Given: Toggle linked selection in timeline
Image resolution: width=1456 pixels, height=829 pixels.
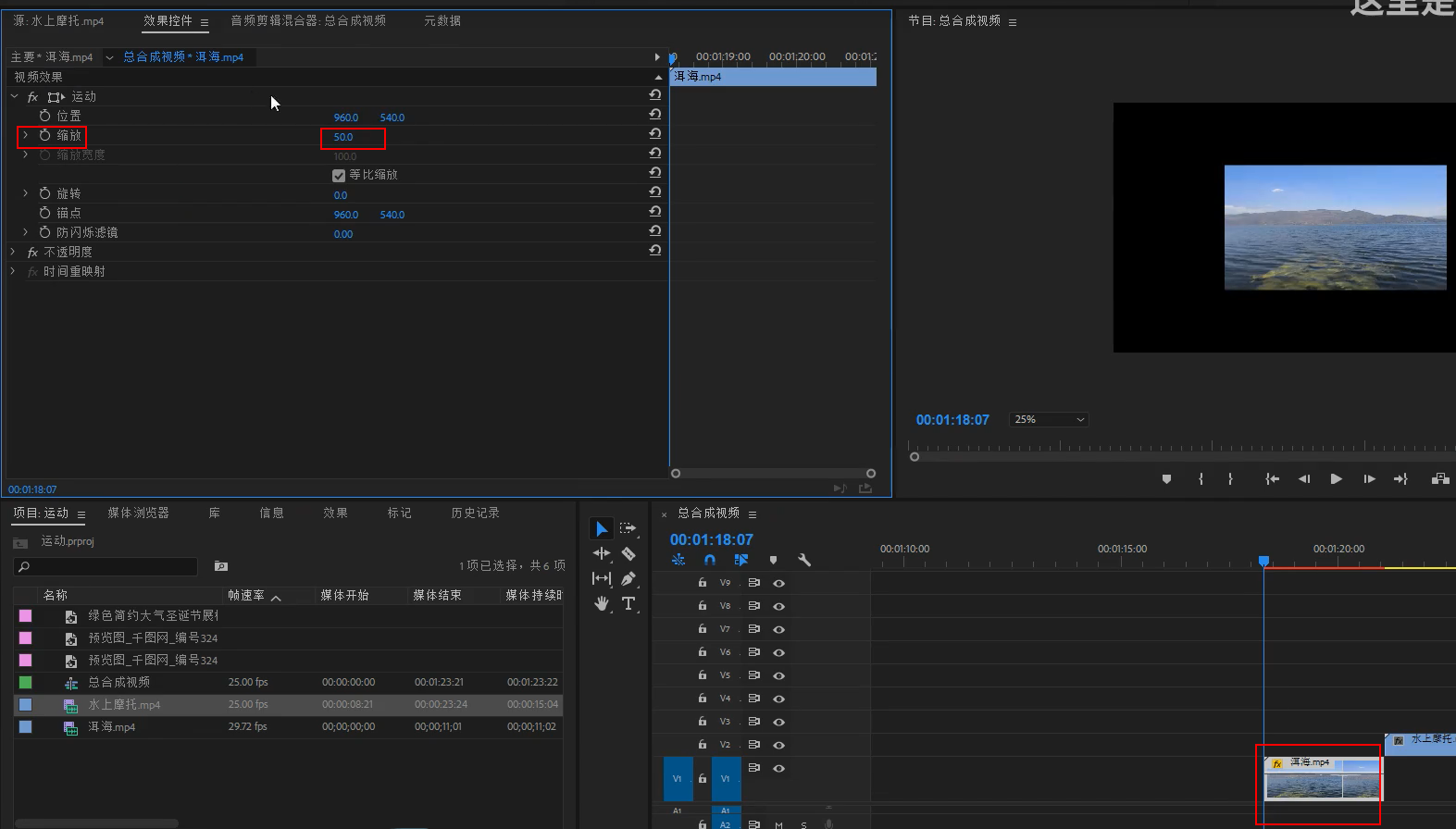Looking at the screenshot, I should [741, 560].
